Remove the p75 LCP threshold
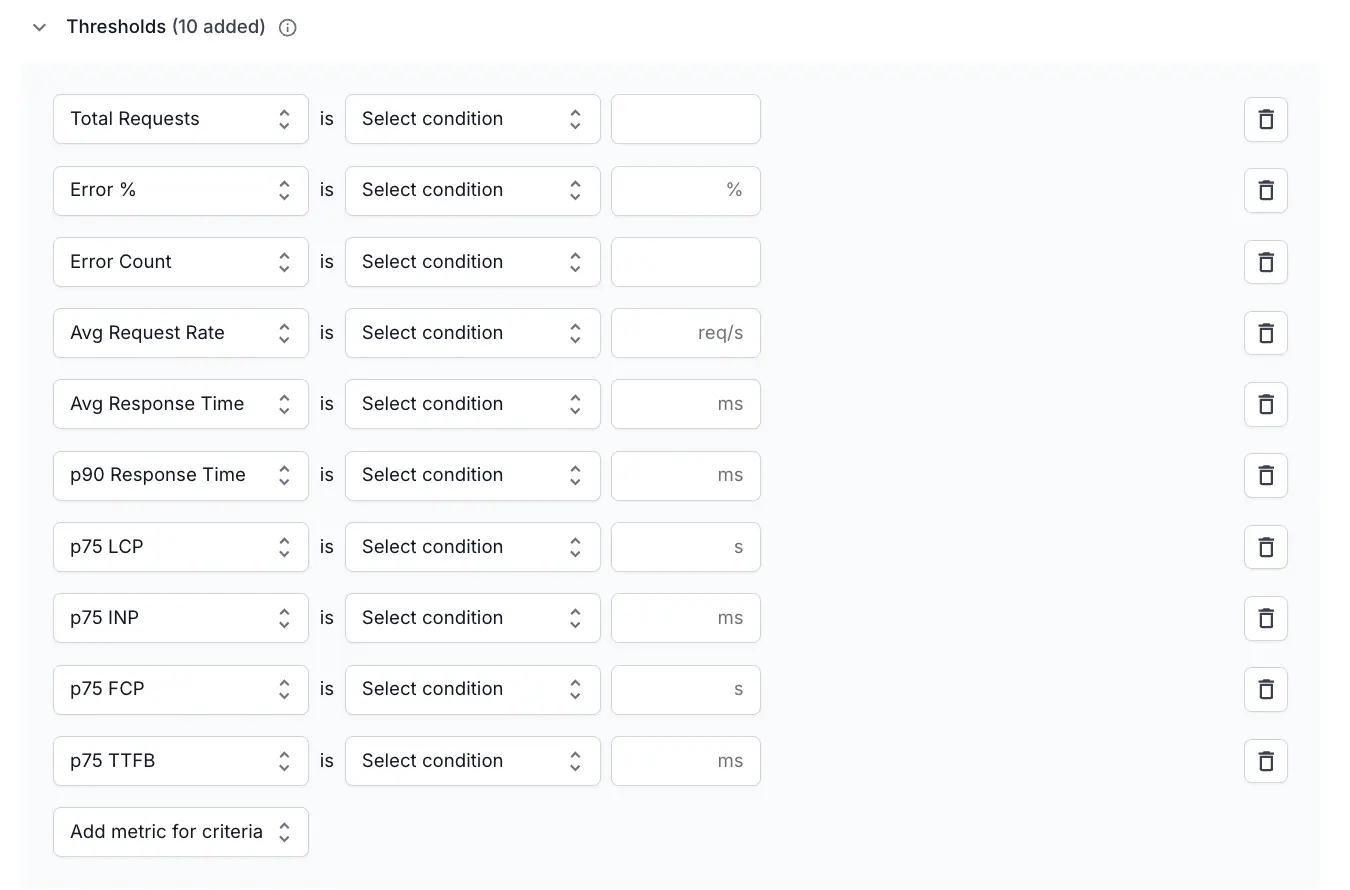 [1265, 547]
